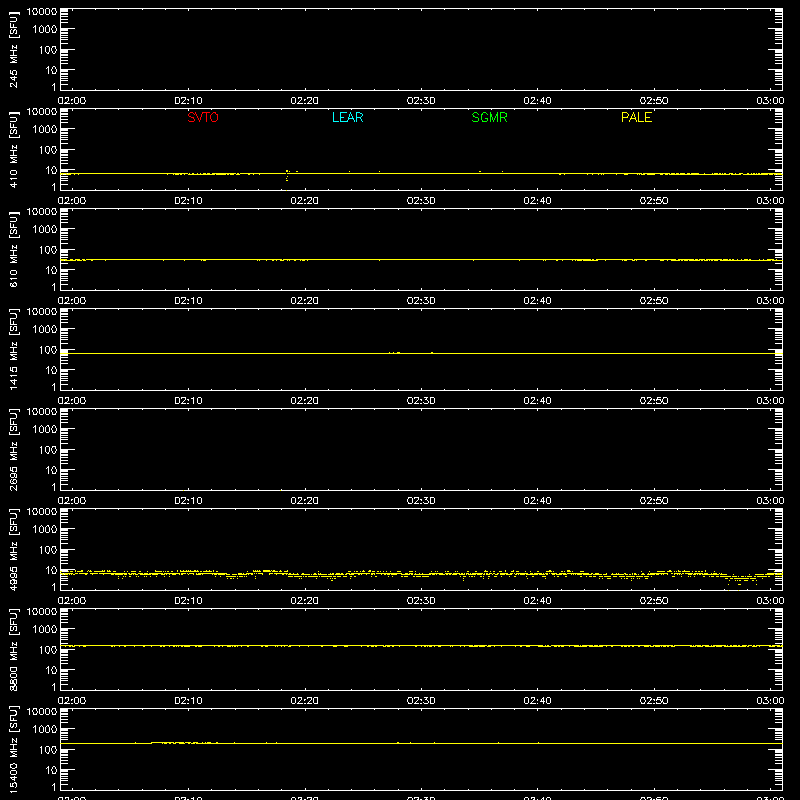Click 02:20 tick label below 8800 MHz panel

[x=305, y=701]
